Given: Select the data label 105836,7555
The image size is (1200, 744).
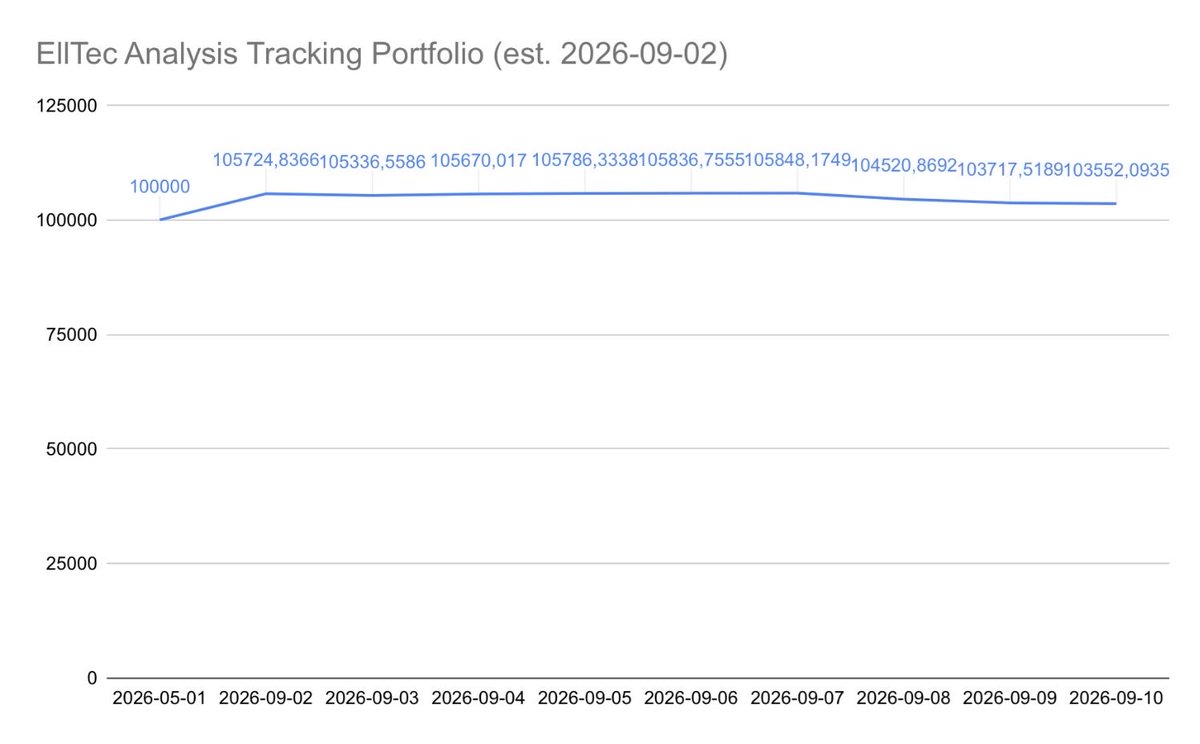Looking at the screenshot, I should 691,160.
